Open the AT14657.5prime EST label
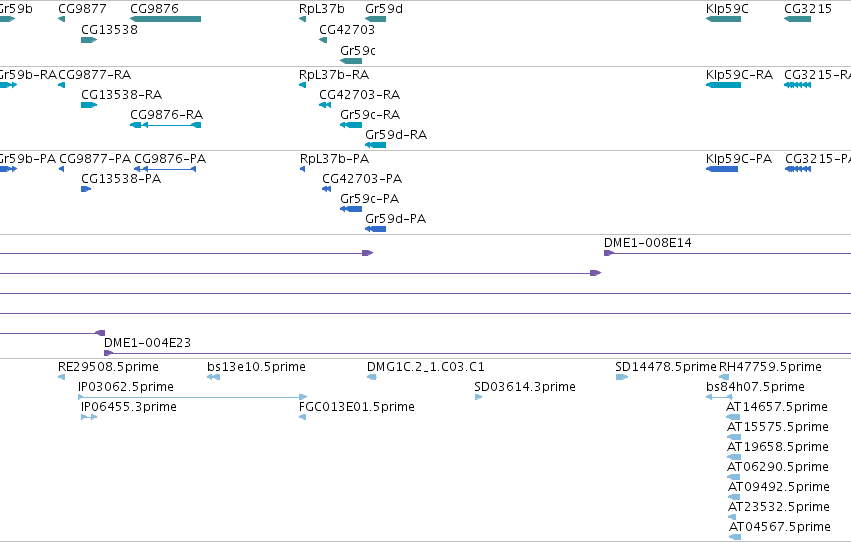Viewport: 851px width, 542px height. coord(777,406)
